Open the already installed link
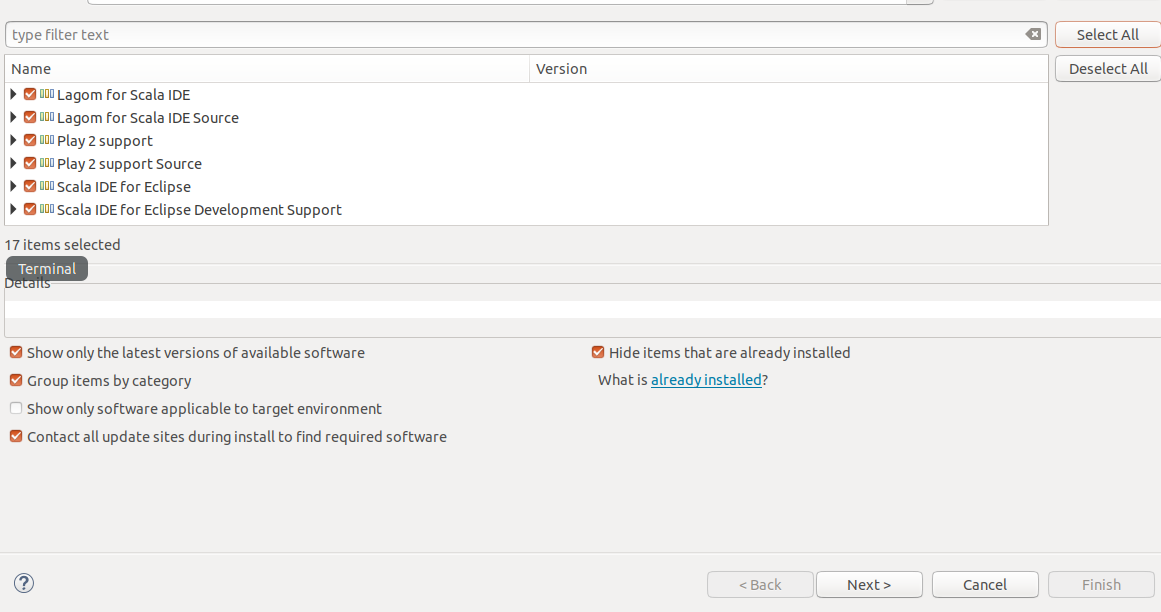 tap(706, 380)
